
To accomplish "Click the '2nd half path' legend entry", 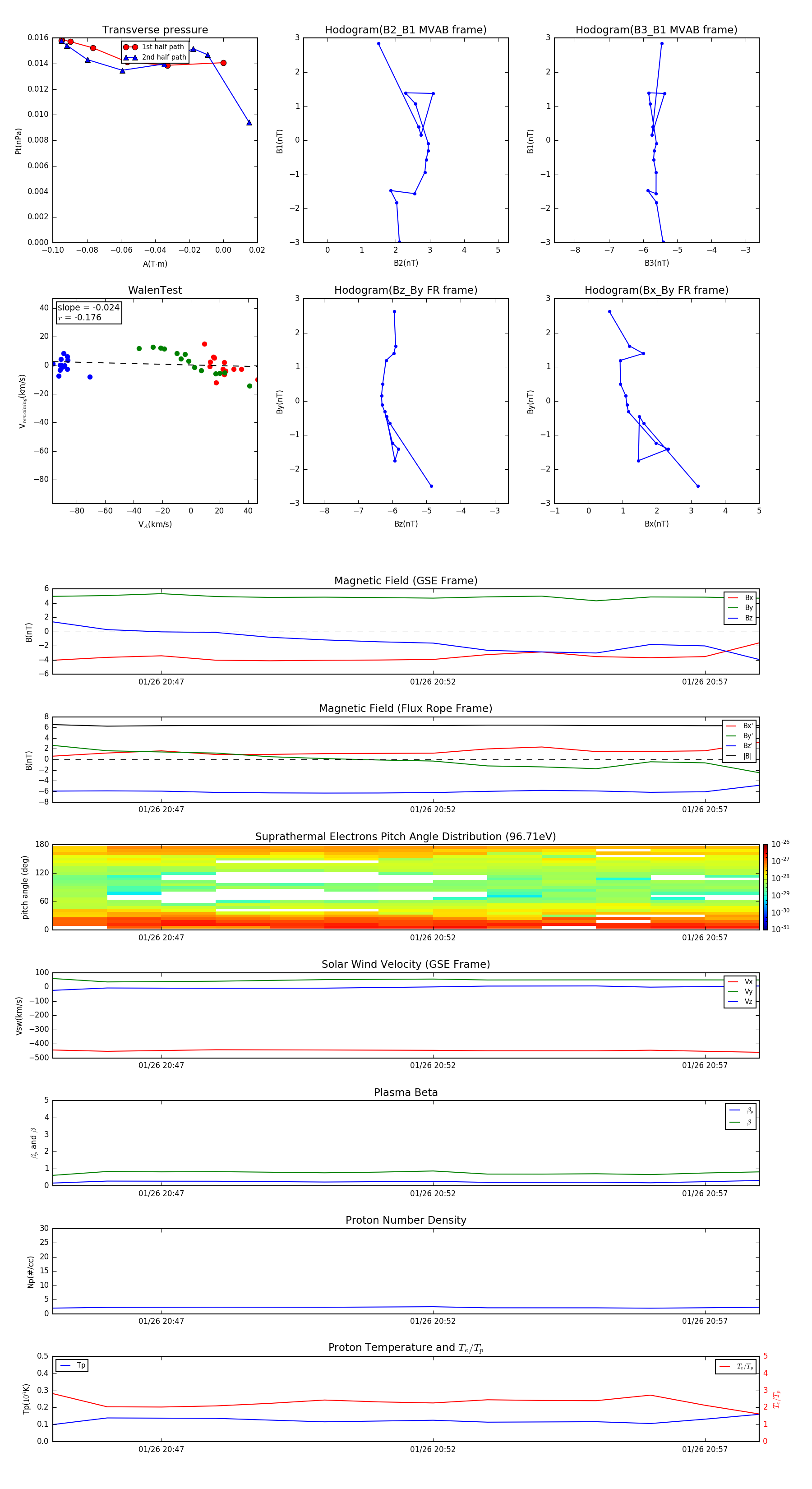I will (154, 57).
